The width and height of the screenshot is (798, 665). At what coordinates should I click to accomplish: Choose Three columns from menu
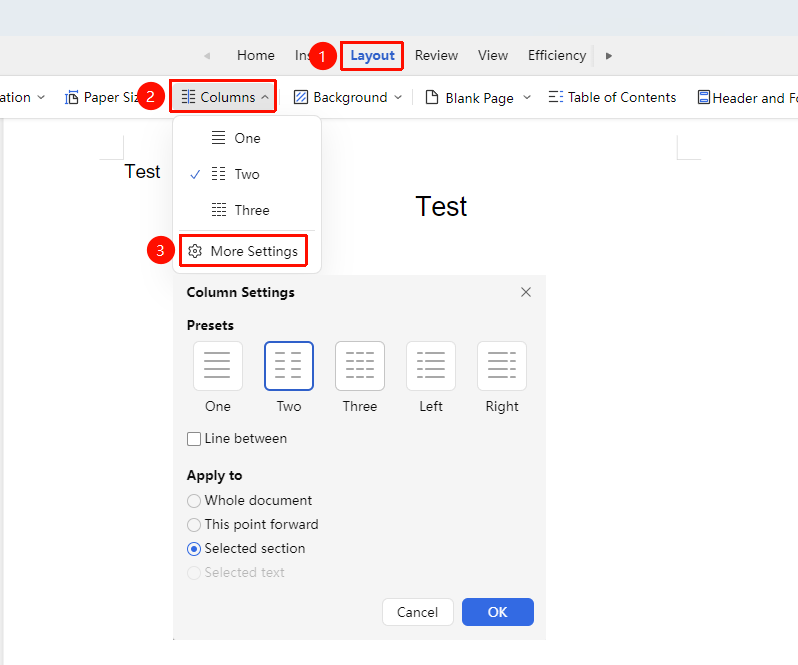click(x=247, y=210)
